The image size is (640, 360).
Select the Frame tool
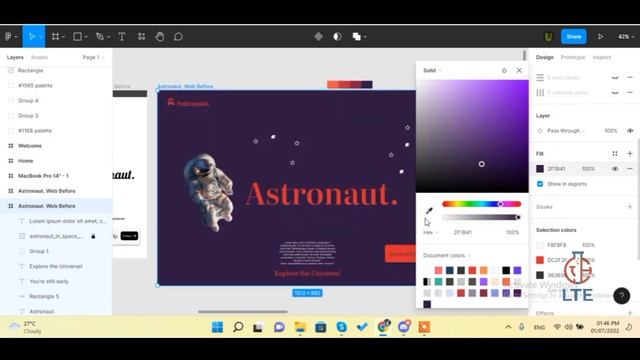click(x=56, y=37)
